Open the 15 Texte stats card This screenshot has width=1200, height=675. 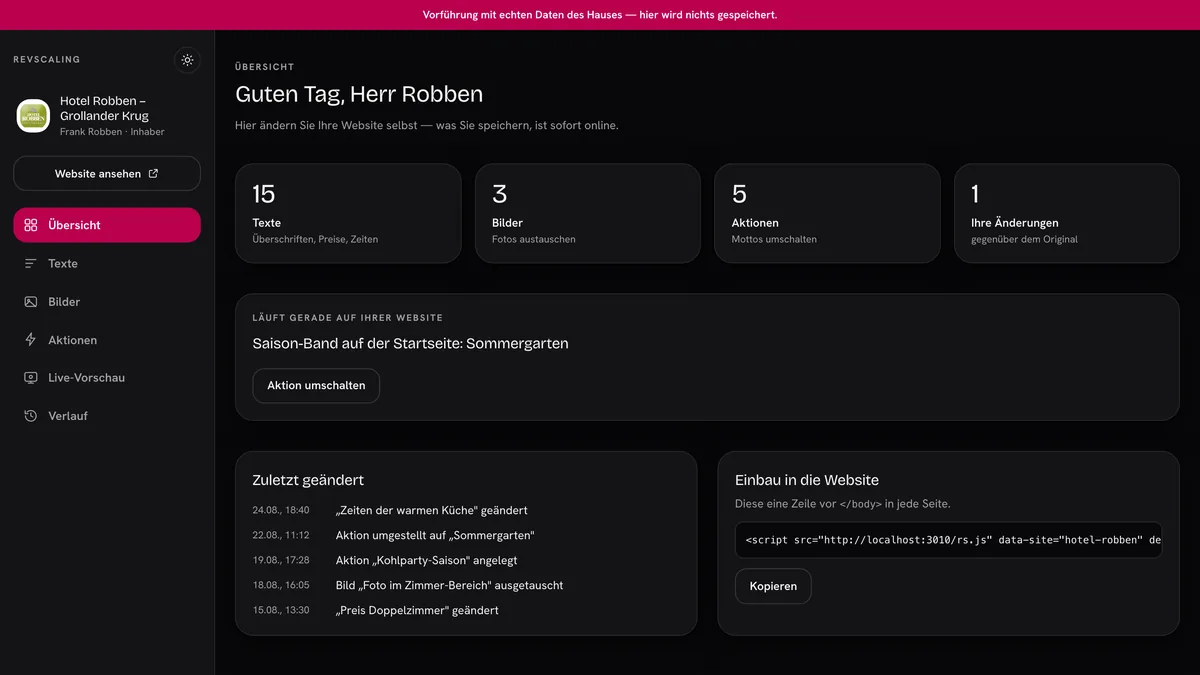[348, 214]
